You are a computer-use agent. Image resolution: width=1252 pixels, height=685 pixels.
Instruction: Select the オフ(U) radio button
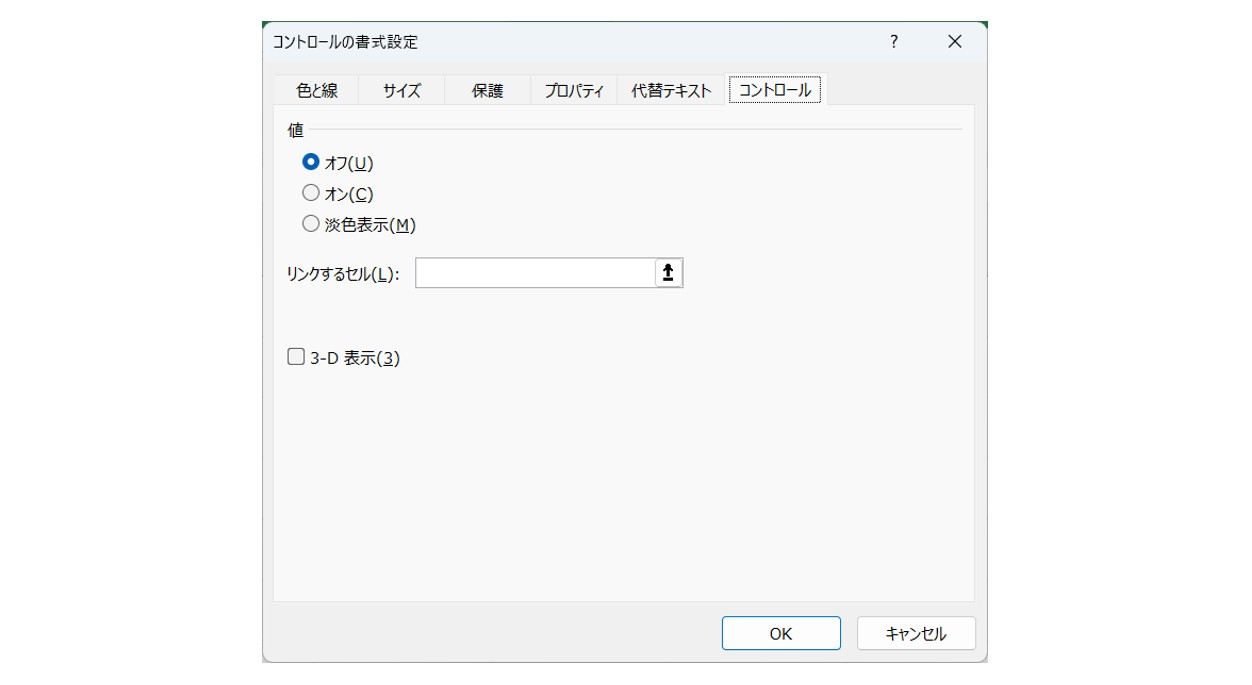311,162
